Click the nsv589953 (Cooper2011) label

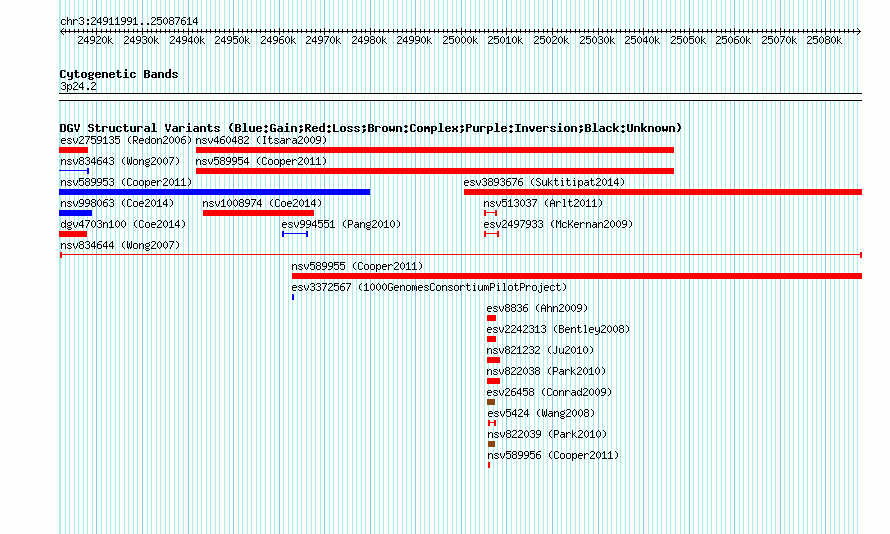pyautogui.click(x=126, y=182)
